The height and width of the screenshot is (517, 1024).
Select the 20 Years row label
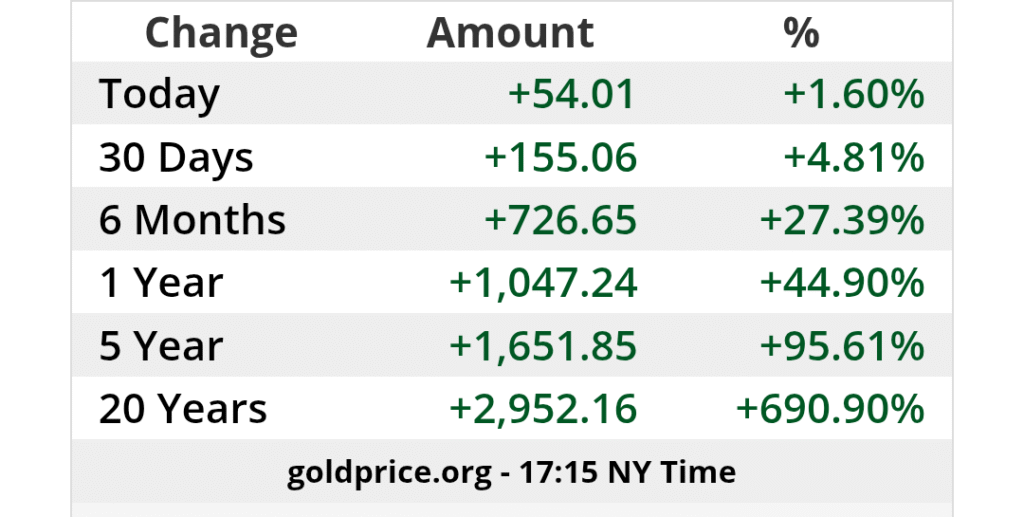[x=183, y=409]
